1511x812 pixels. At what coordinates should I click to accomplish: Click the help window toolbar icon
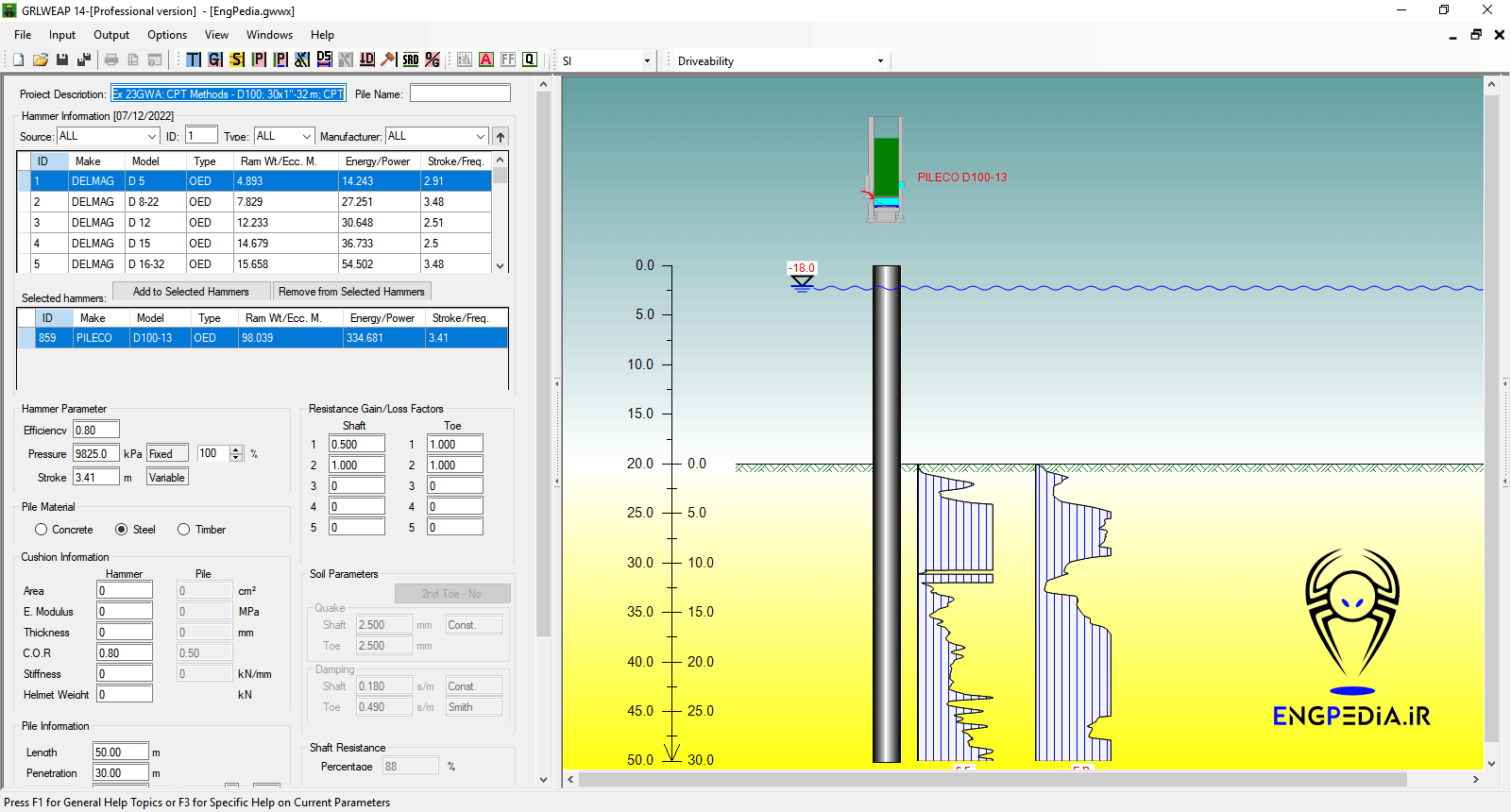[x=155, y=59]
